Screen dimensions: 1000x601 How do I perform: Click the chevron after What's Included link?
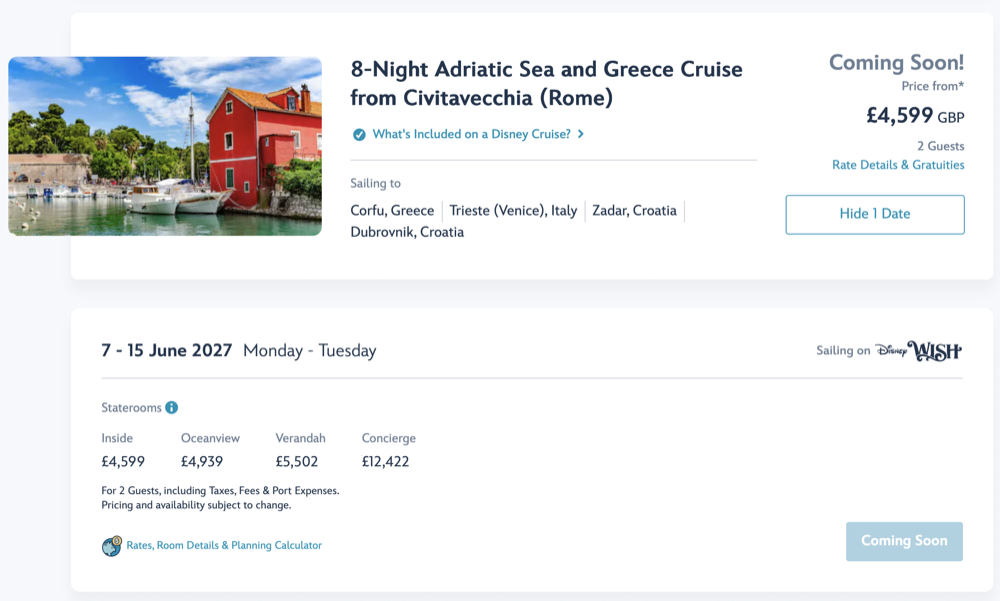coord(581,134)
